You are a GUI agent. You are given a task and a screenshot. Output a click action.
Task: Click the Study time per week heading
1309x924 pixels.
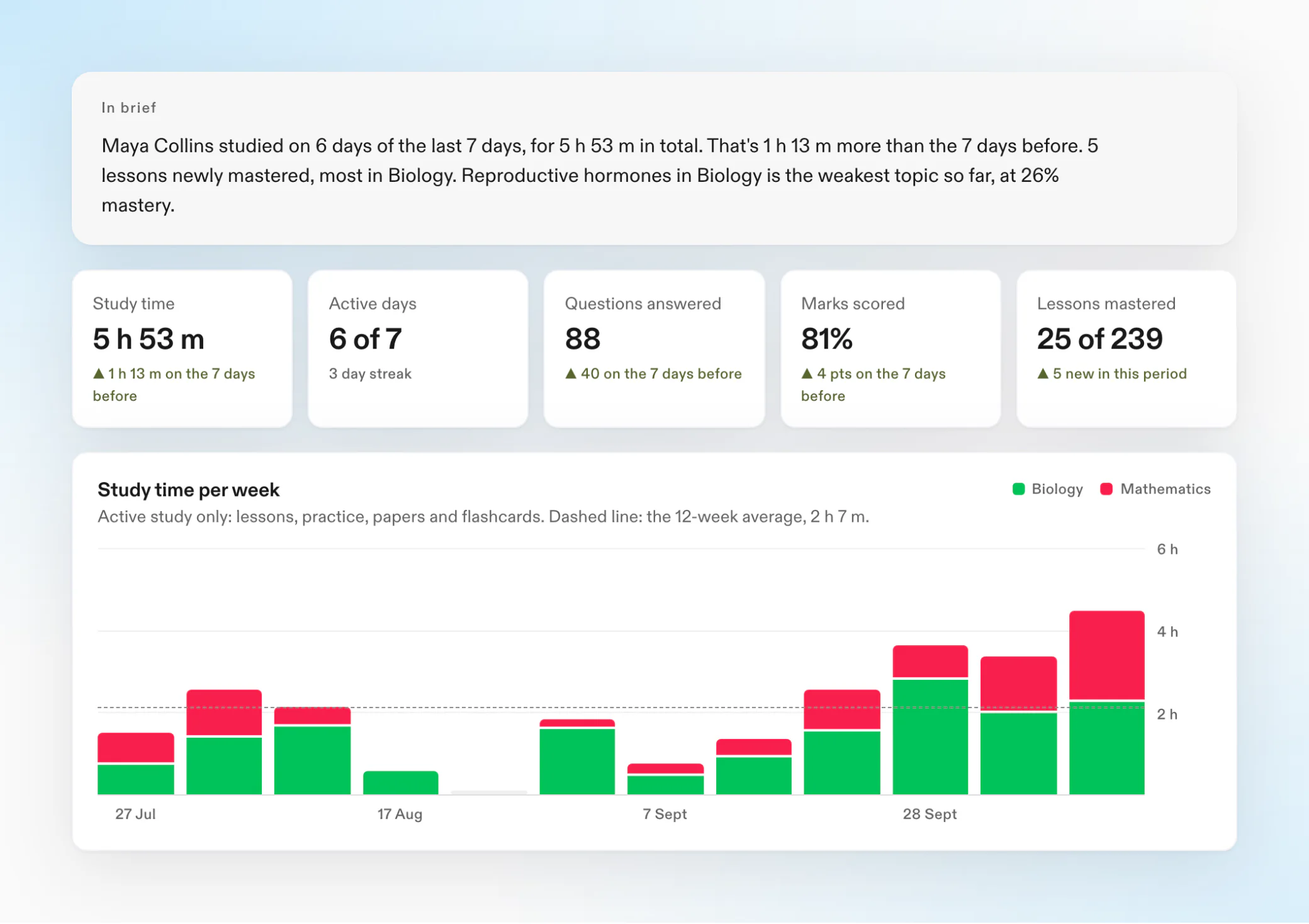[x=188, y=490]
